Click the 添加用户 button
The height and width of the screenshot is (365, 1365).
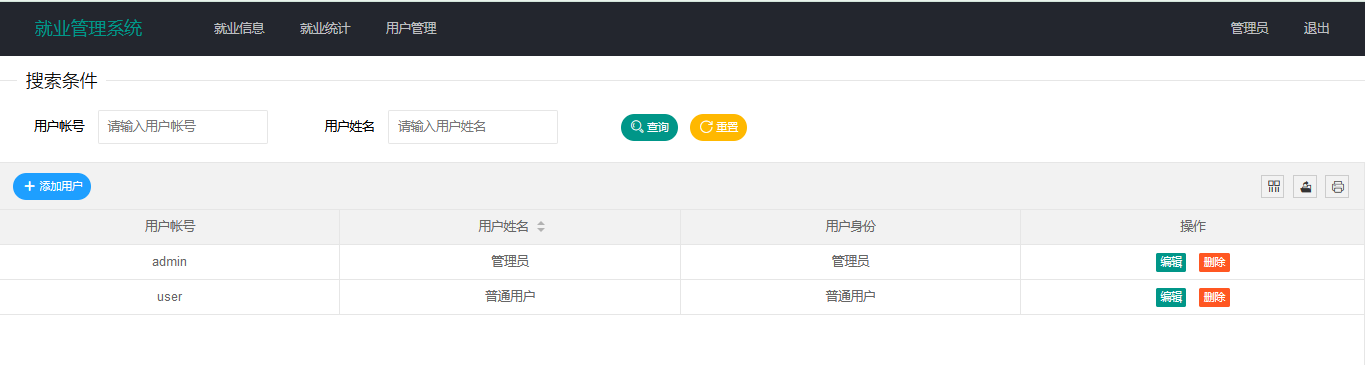[52, 186]
